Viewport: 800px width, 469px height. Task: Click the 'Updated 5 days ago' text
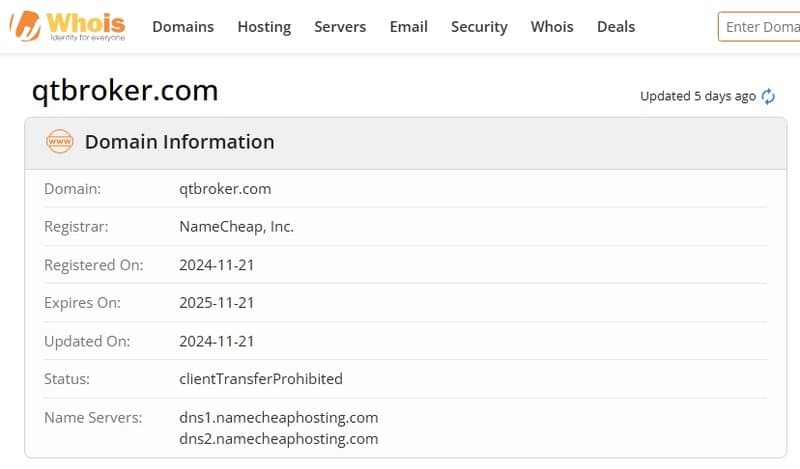pos(698,96)
